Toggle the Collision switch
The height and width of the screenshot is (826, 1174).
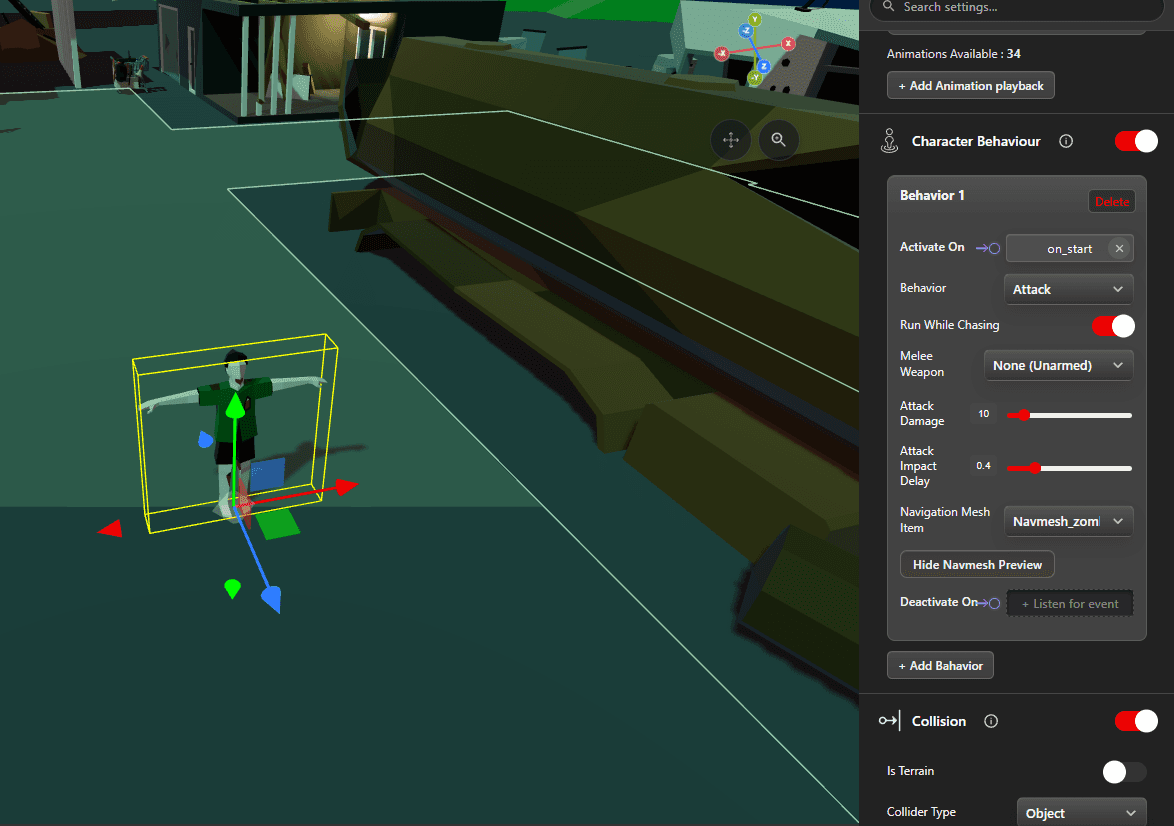tap(1136, 720)
